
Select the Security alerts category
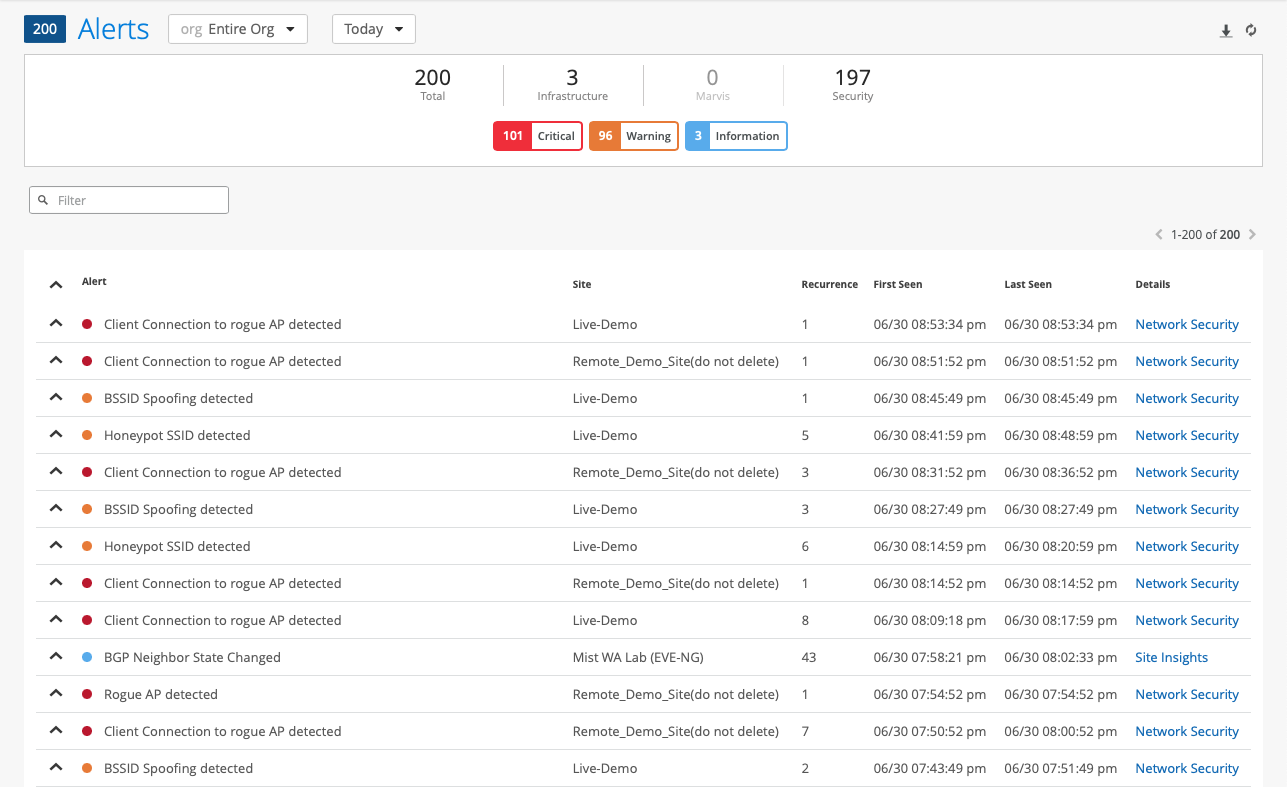pyautogui.click(x=852, y=85)
